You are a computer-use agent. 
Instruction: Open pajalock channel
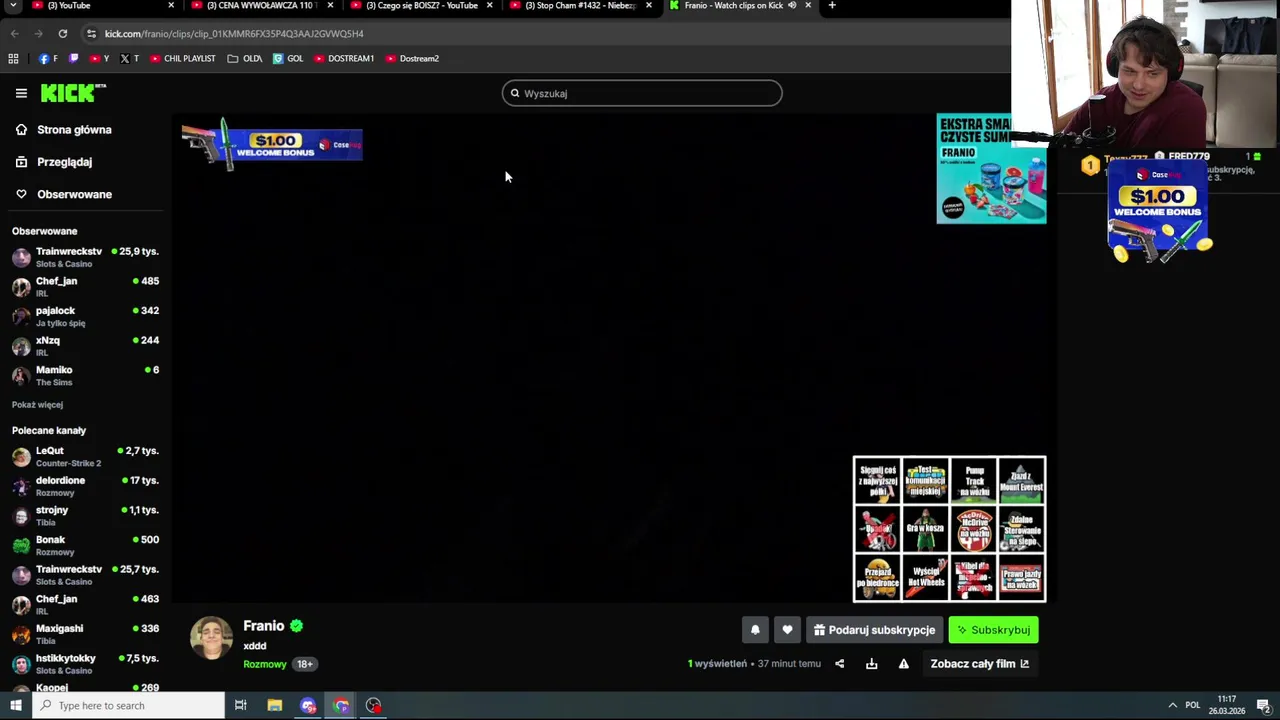point(85,316)
